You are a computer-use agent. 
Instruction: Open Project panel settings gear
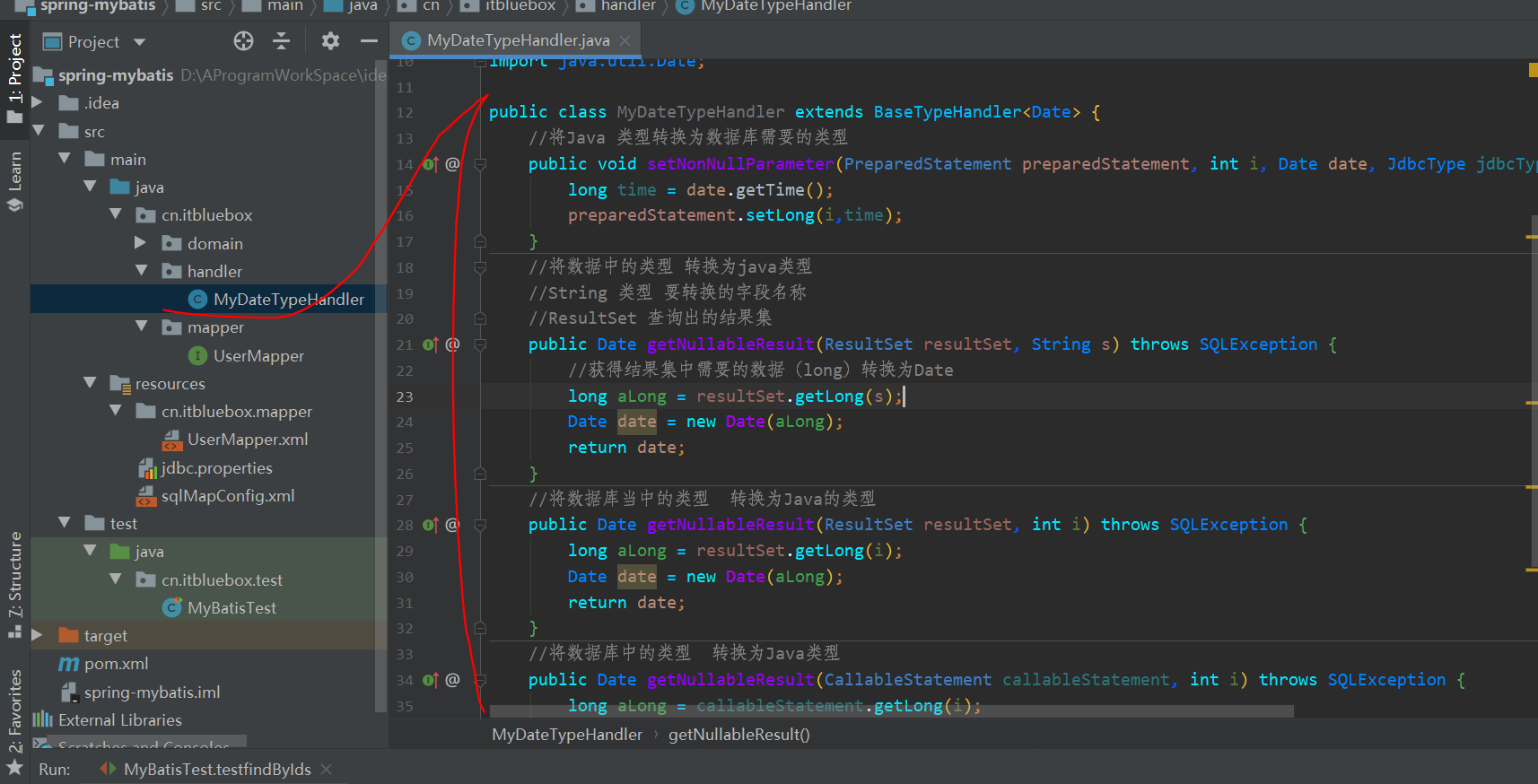pyautogui.click(x=330, y=41)
